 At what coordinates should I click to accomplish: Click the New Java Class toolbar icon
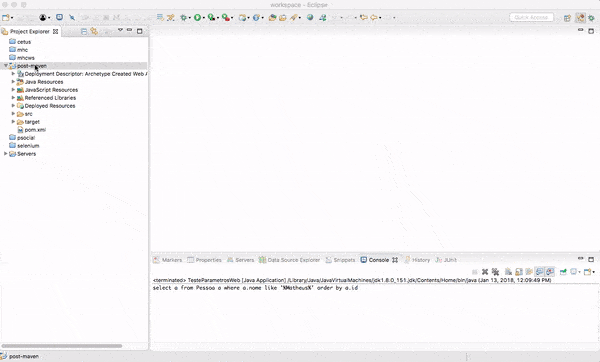pyautogui.click(x=256, y=17)
